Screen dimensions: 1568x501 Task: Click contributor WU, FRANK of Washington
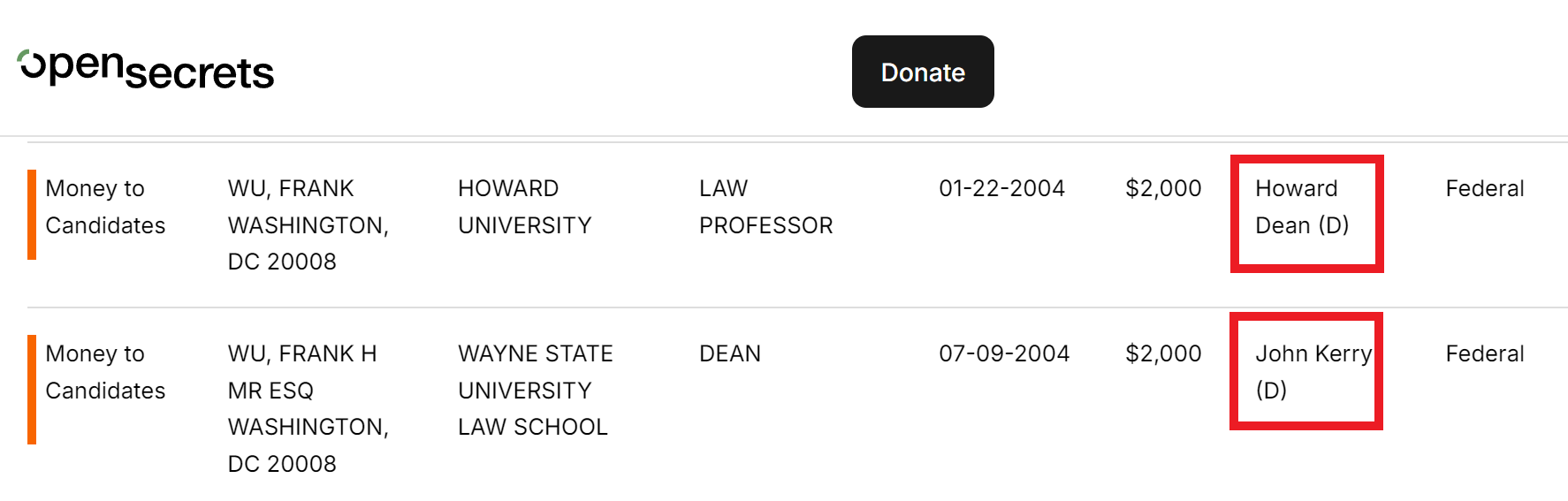[x=308, y=224]
